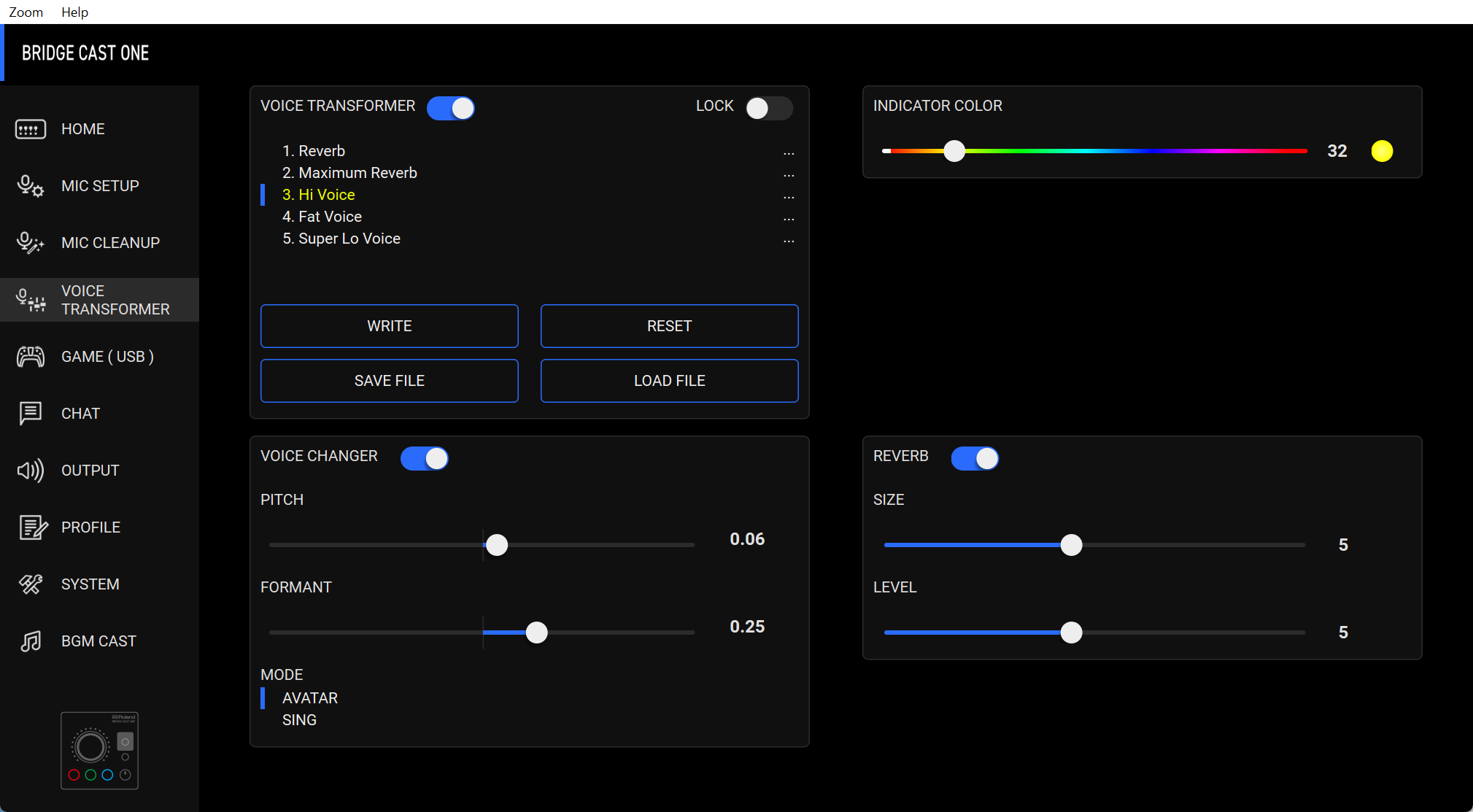This screenshot has width=1473, height=812.
Task: Open options menu for 4. Fat Voice
Action: pos(789,219)
